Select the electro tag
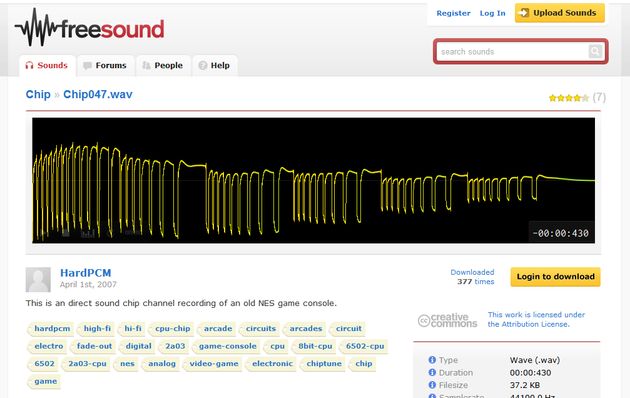The height and width of the screenshot is (398, 630). [x=48, y=346]
